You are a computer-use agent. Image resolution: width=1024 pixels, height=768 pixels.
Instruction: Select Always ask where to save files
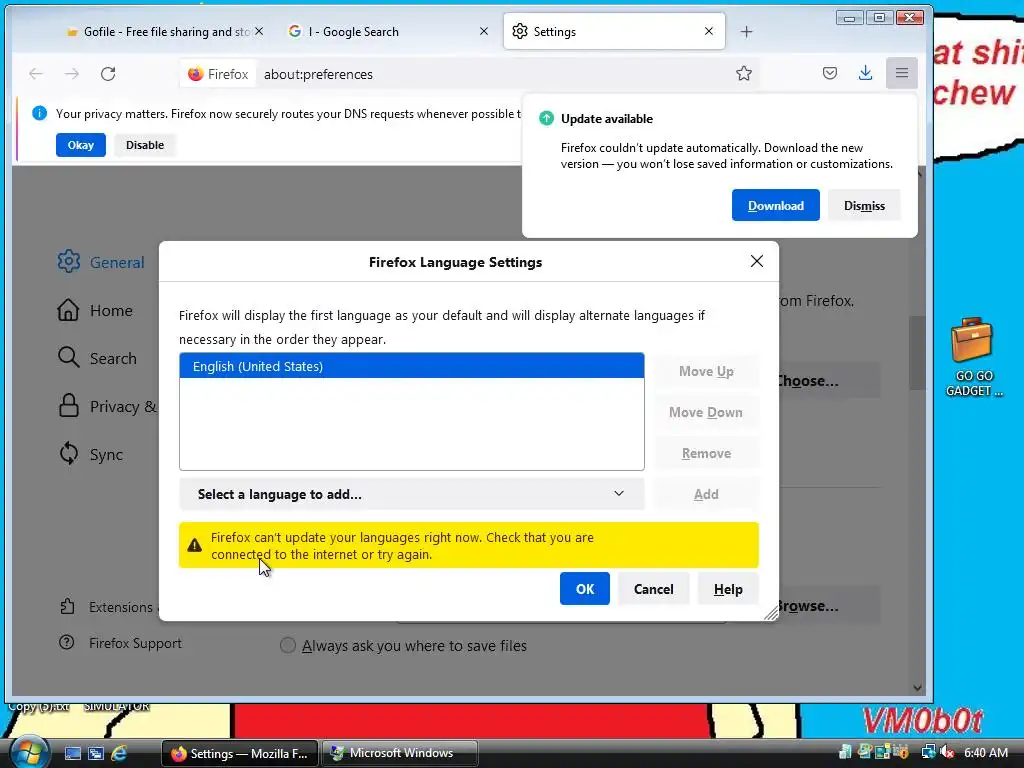pyautogui.click(x=287, y=645)
